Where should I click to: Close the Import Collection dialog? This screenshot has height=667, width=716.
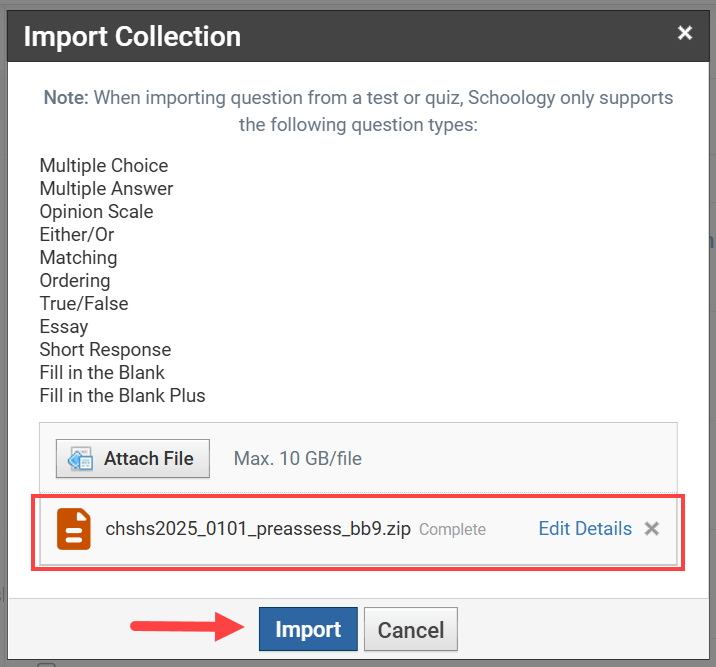pyautogui.click(x=685, y=33)
